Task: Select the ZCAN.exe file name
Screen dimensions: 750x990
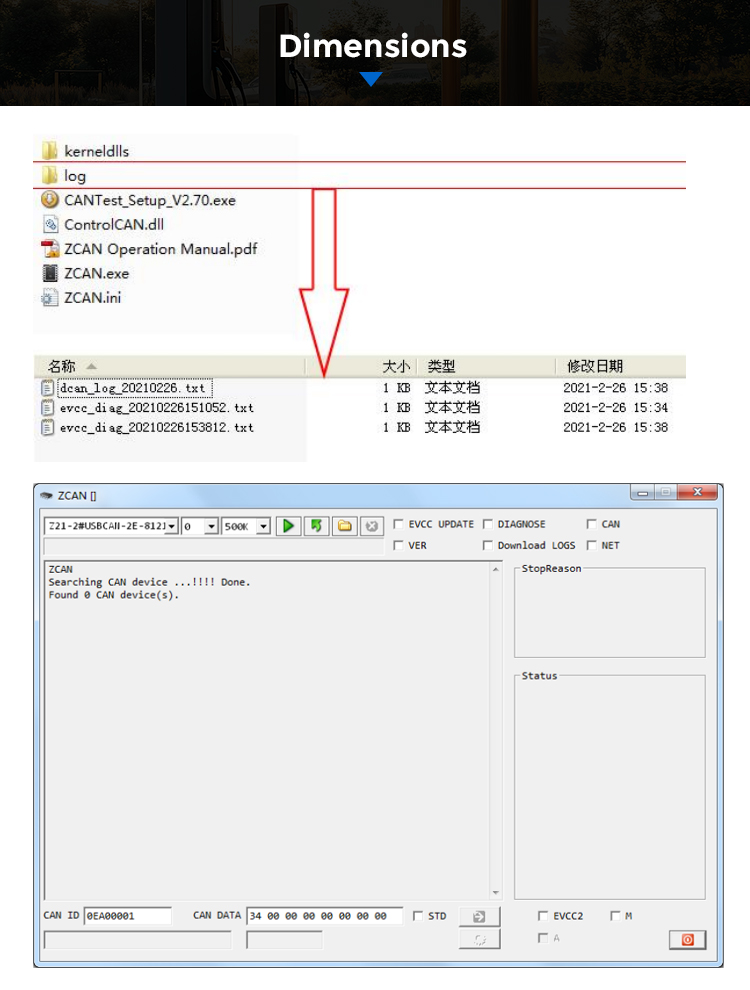Action: click(97, 273)
